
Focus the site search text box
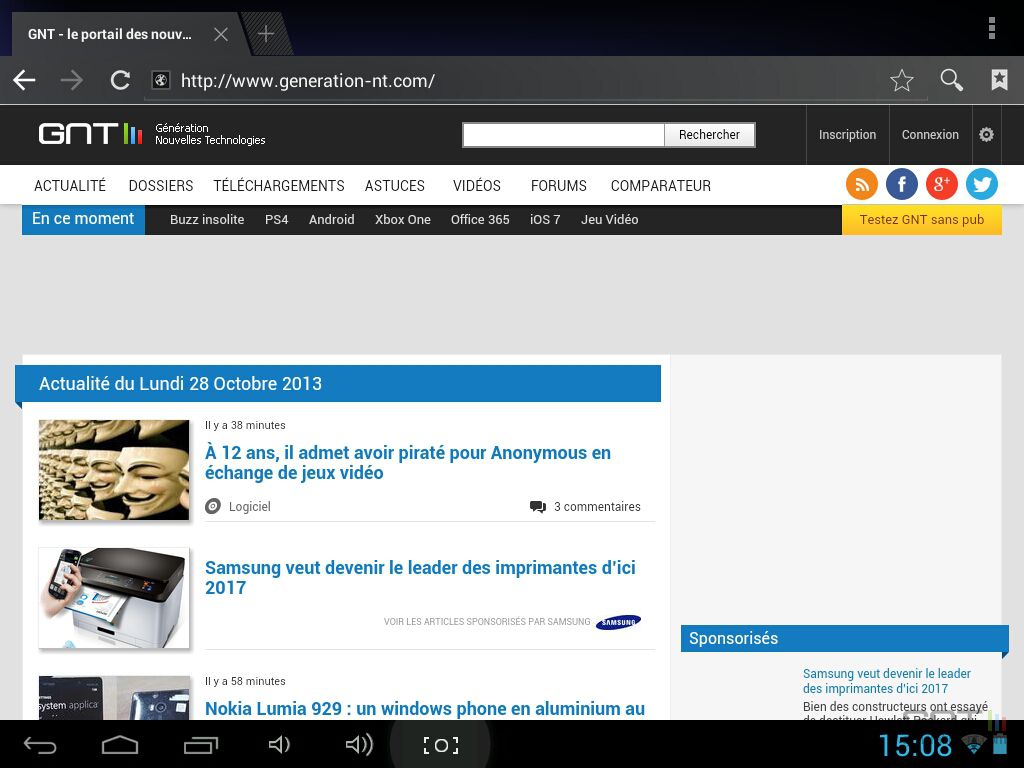(x=564, y=135)
